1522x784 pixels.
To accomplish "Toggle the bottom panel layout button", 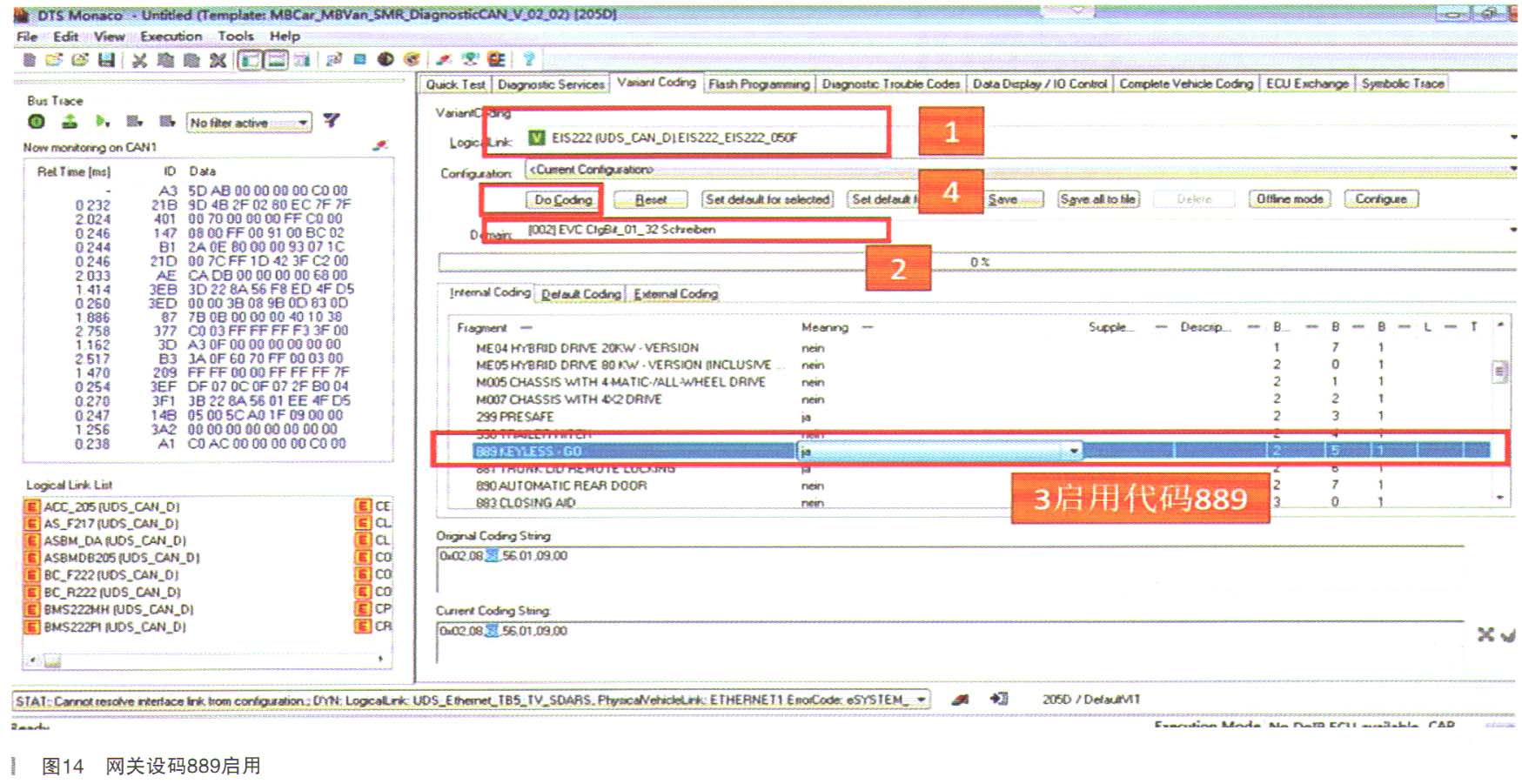I will pos(276,60).
